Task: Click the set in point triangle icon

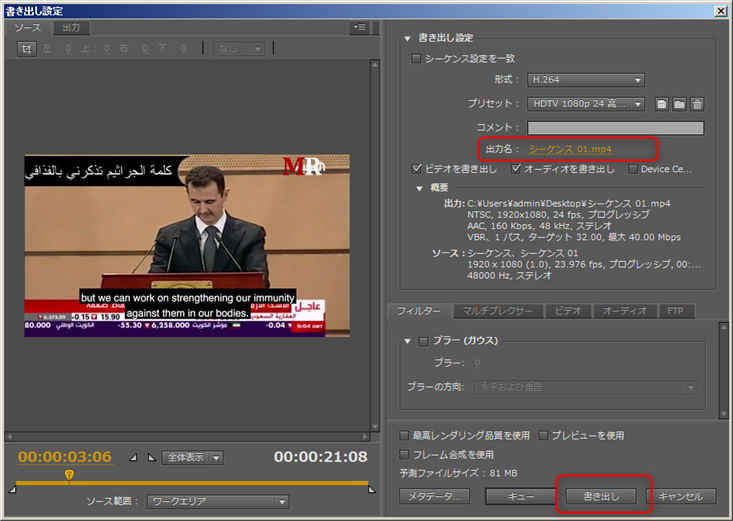Action: click(134, 457)
